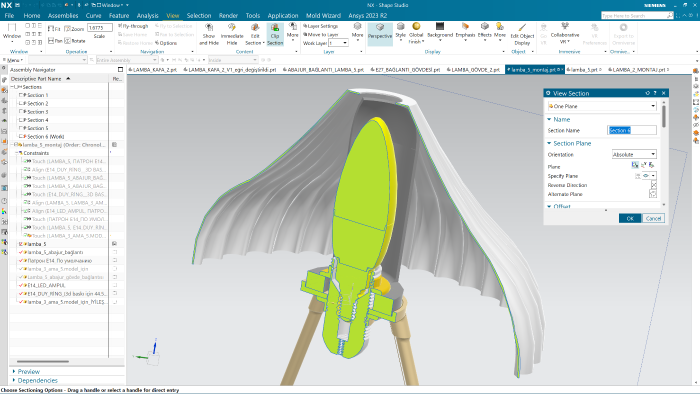Viewport: 700px width, 394px height.
Task: Select the Zoom tool
Action: coord(74,29)
